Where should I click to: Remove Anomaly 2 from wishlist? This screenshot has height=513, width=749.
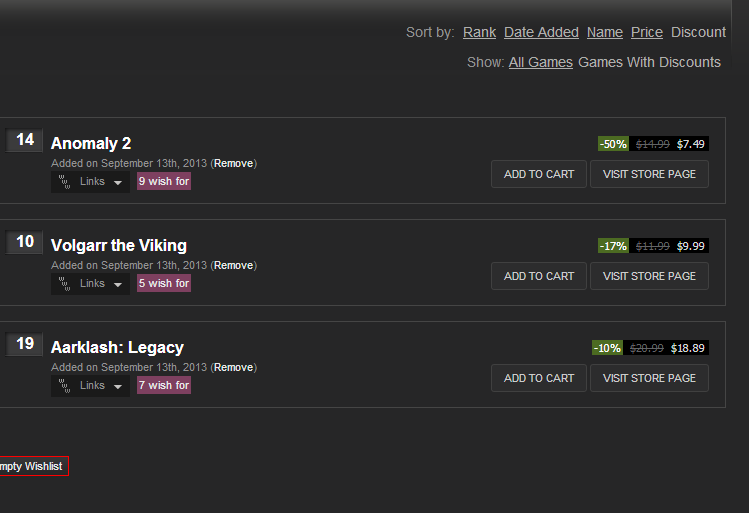point(234,163)
